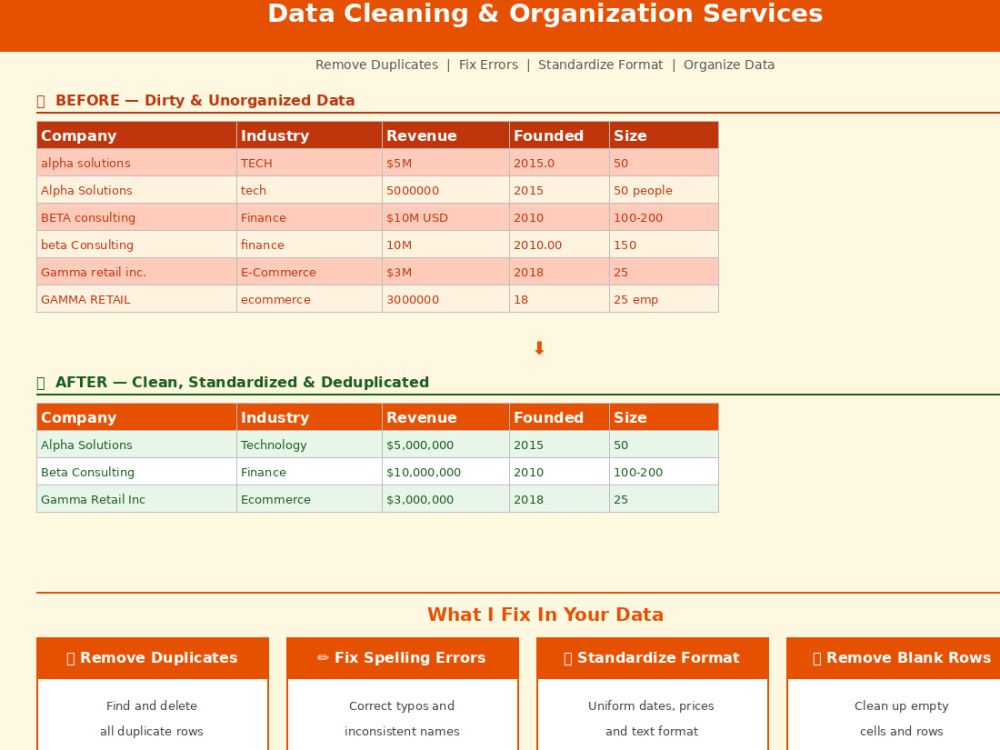This screenshot has width=1000, height=750.
Task: Select the '$3,000,000' revenue cell
Action: pyautogui.click(x=446, y=499)
